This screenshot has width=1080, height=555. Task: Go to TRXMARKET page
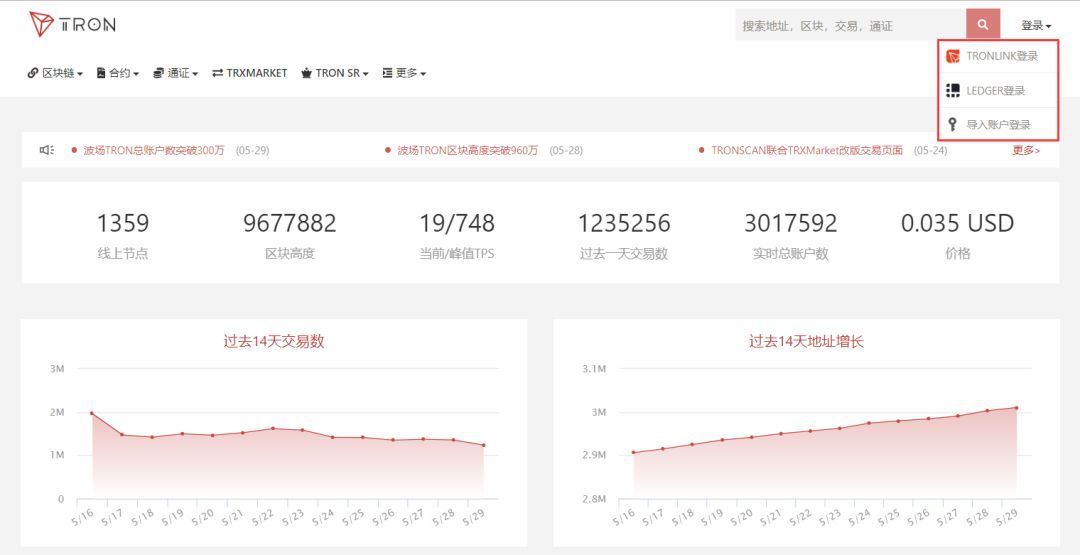tap(249, 73)
